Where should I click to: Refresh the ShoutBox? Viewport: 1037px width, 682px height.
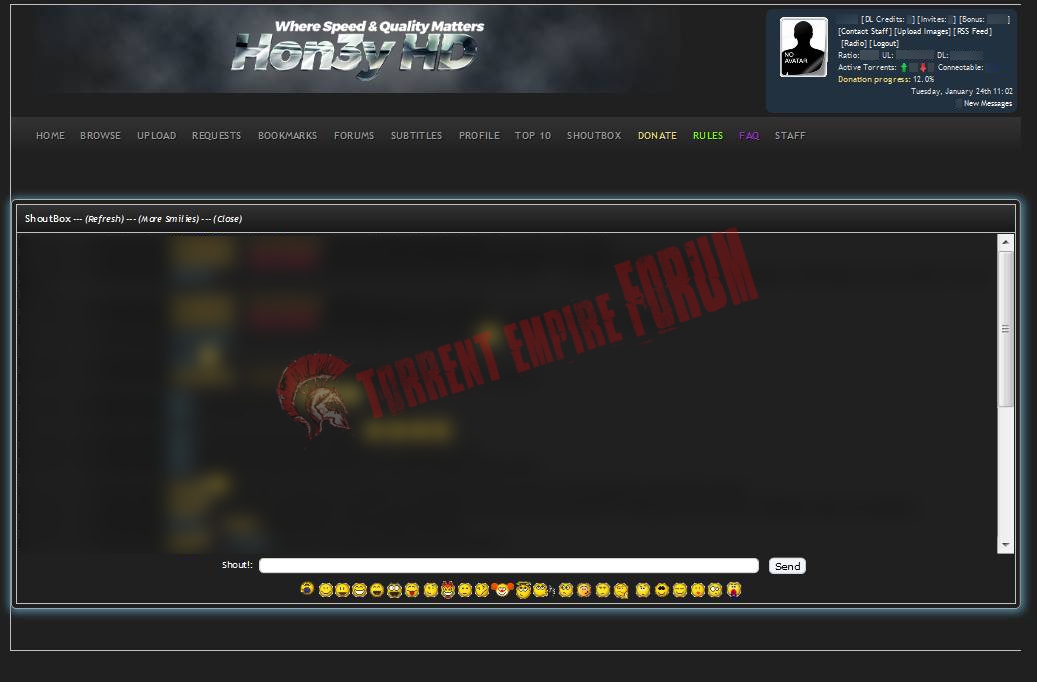click(x=104, y=219)
